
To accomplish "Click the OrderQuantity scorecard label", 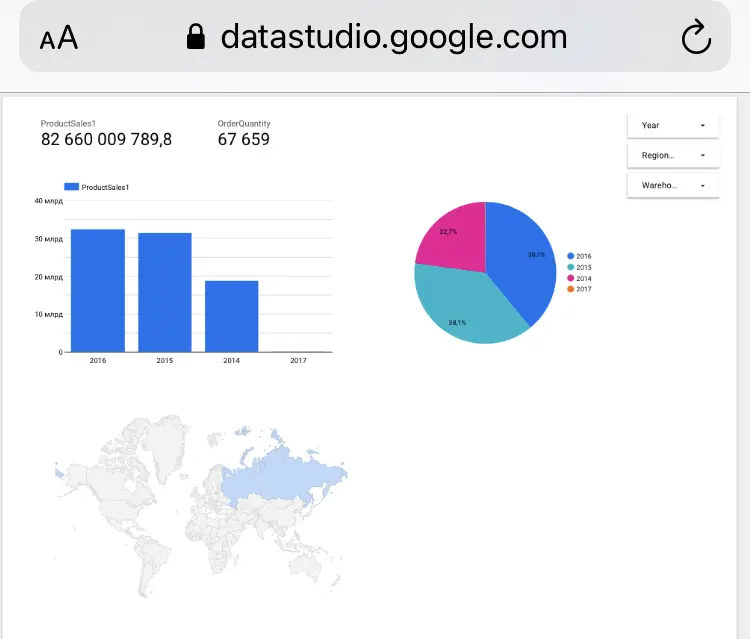I will point(244,123).
